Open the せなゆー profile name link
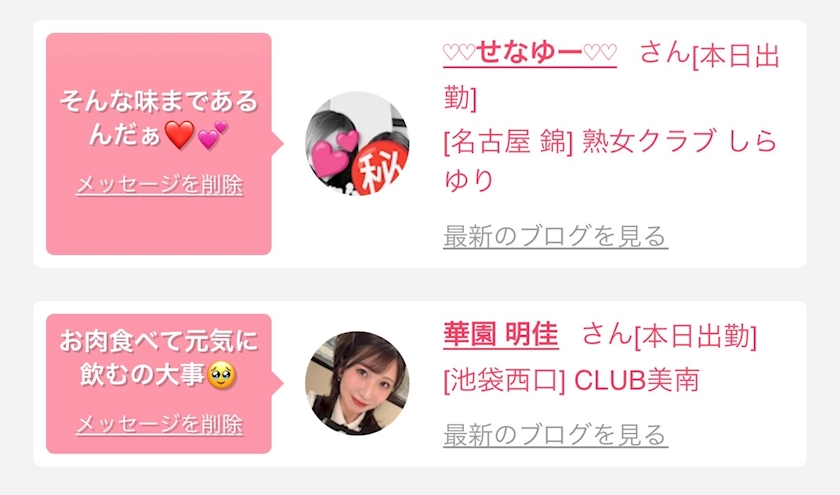Viewport: 840px width, 495px height. coord(530,52)
